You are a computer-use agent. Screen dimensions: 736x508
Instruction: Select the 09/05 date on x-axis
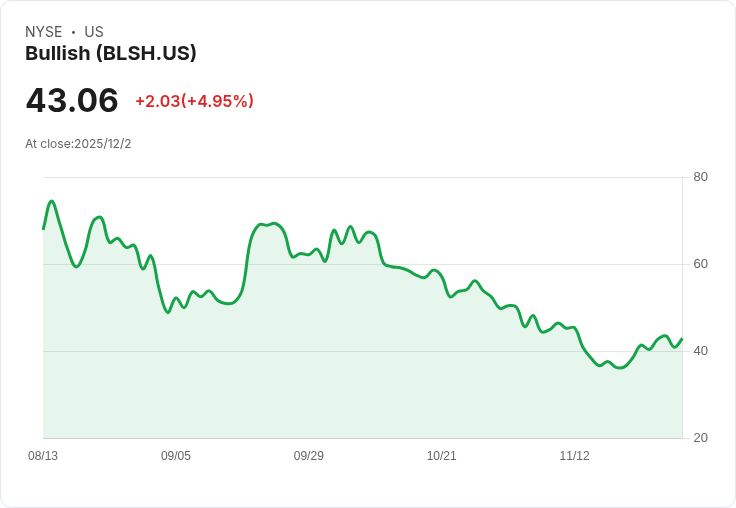click(176, 456)
